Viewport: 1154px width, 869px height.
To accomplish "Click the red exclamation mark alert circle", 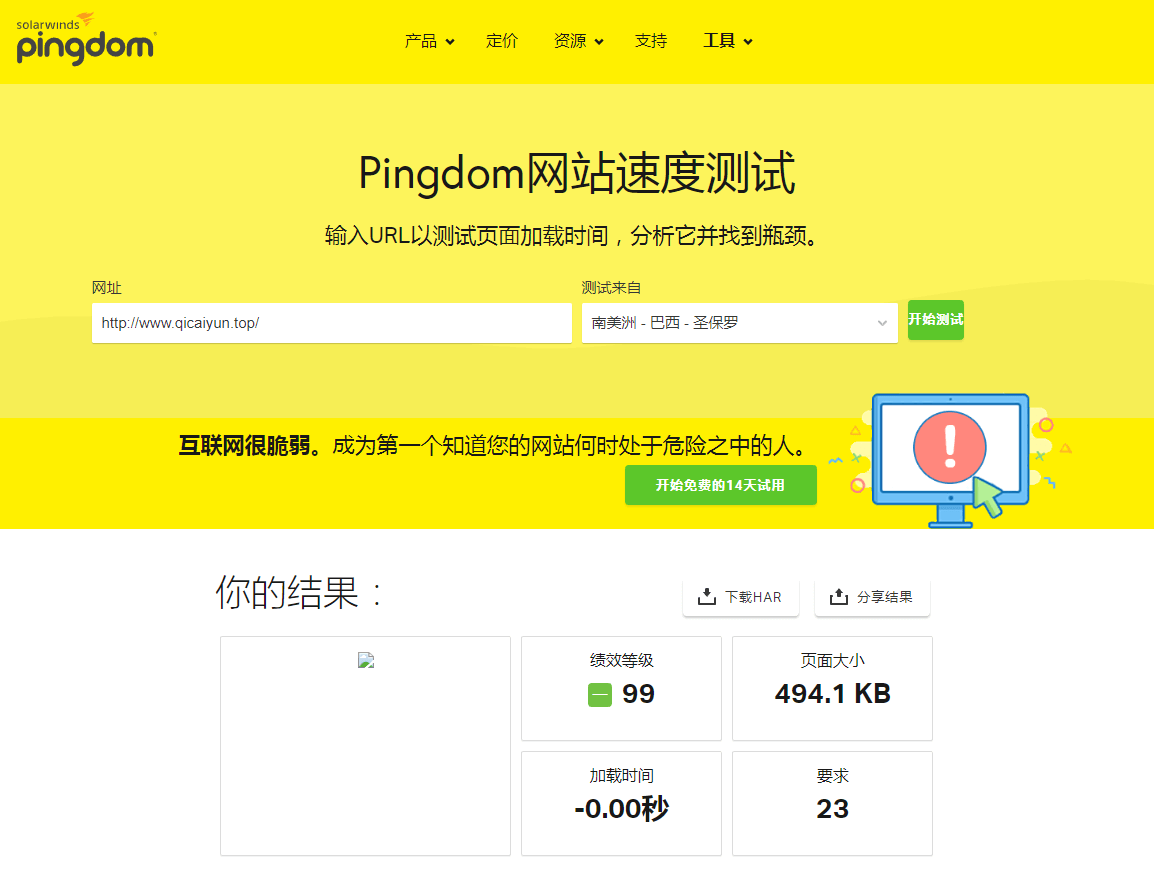I will (949, 447).
